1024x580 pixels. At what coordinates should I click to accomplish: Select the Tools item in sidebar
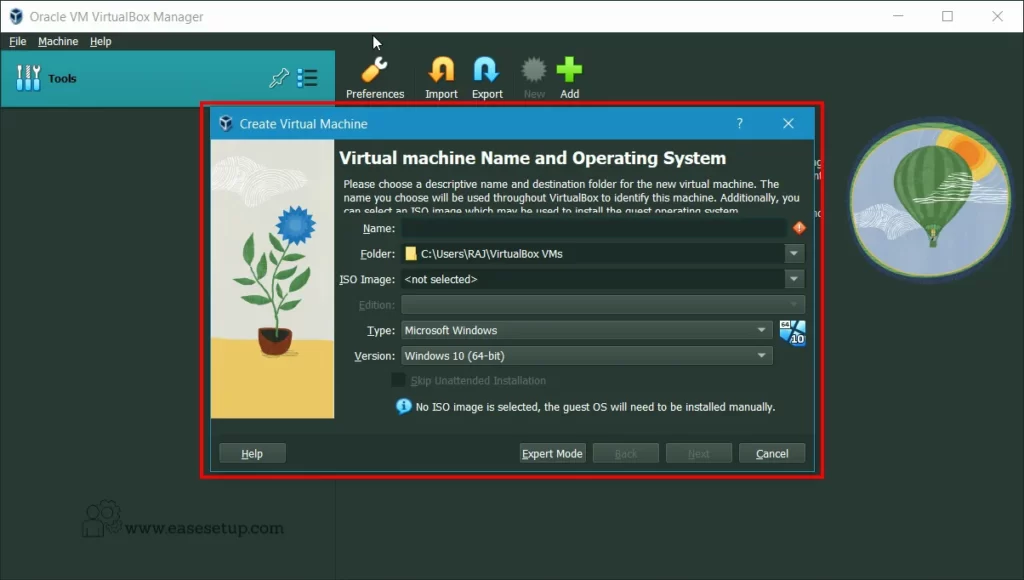(168, 78)
